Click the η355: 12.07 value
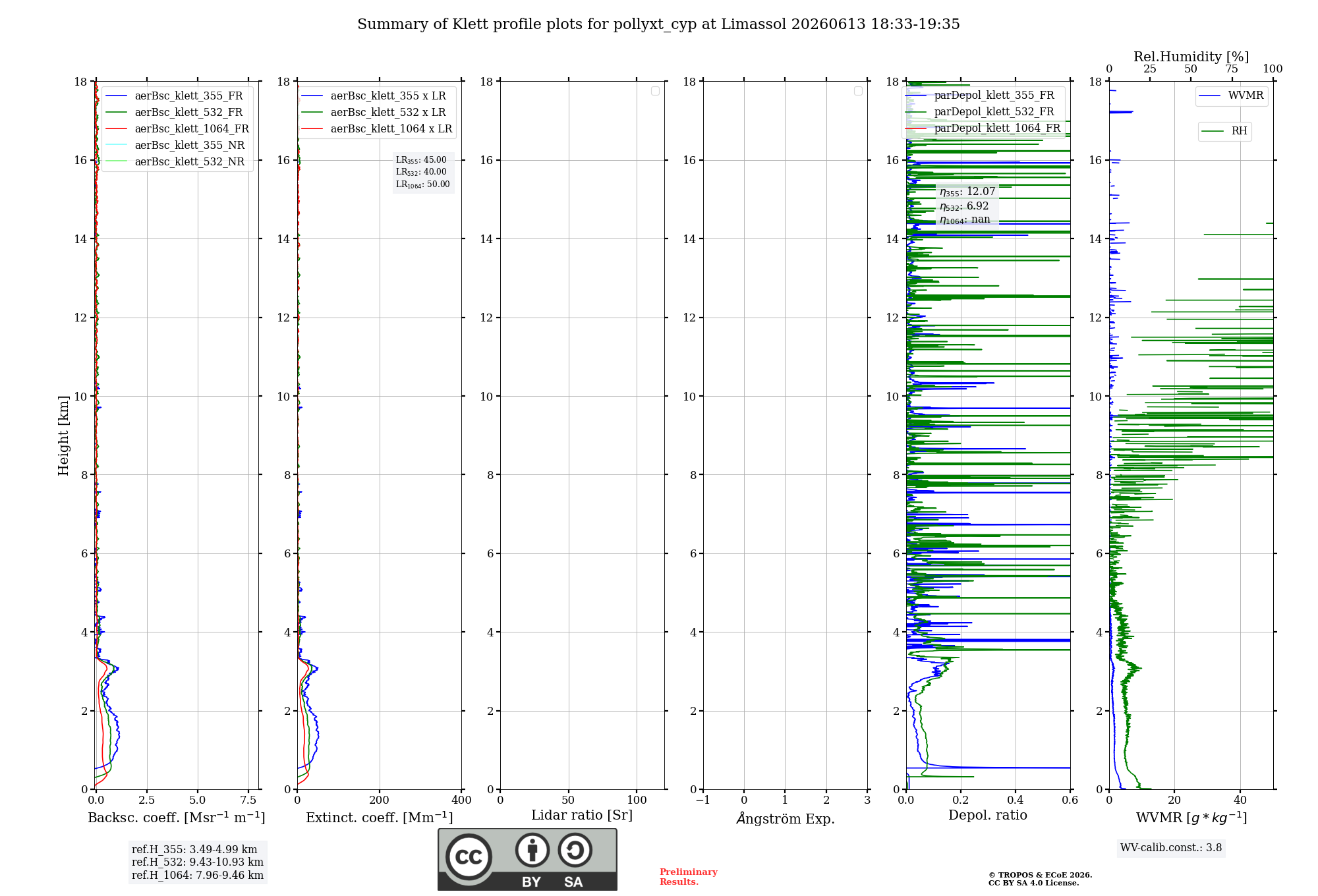The height and width of the screenshot is (896, 1318). click(967, 192)
